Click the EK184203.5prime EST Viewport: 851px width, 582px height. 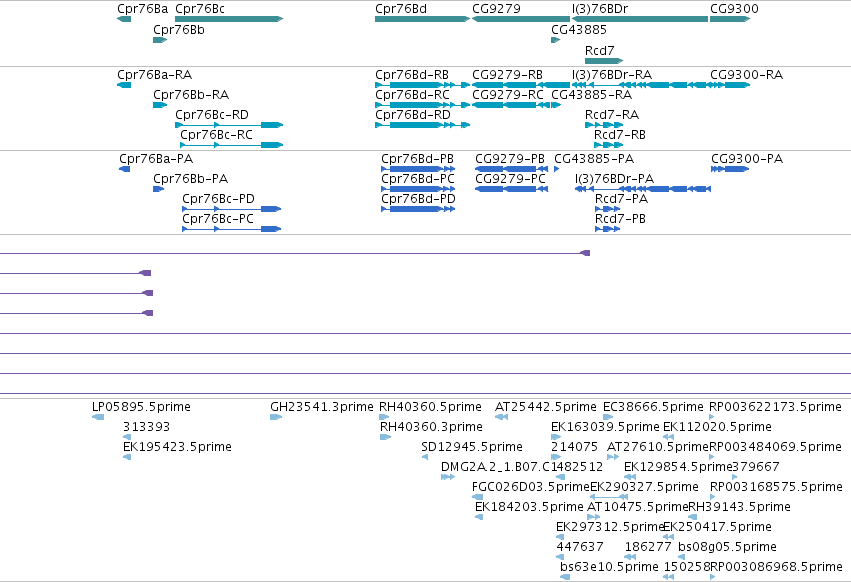[x=479, y=517]
